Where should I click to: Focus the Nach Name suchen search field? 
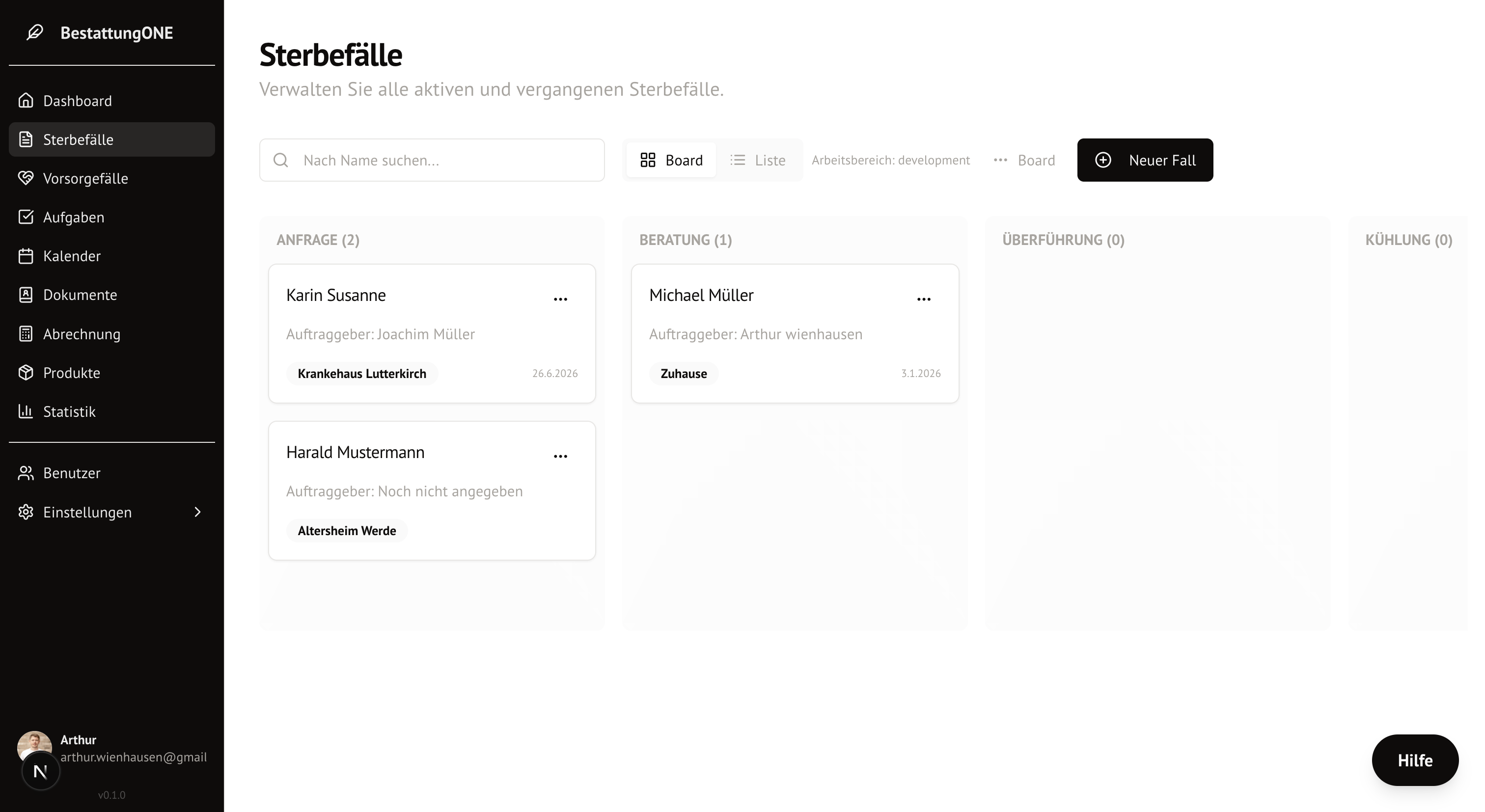(x=432, y=160)
